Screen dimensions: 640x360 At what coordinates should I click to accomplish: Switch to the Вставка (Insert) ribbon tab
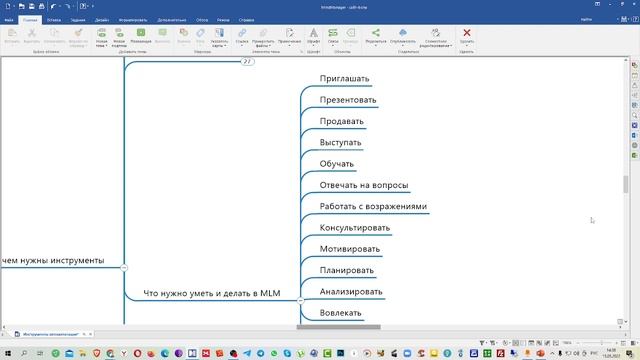tap(53, 20)
